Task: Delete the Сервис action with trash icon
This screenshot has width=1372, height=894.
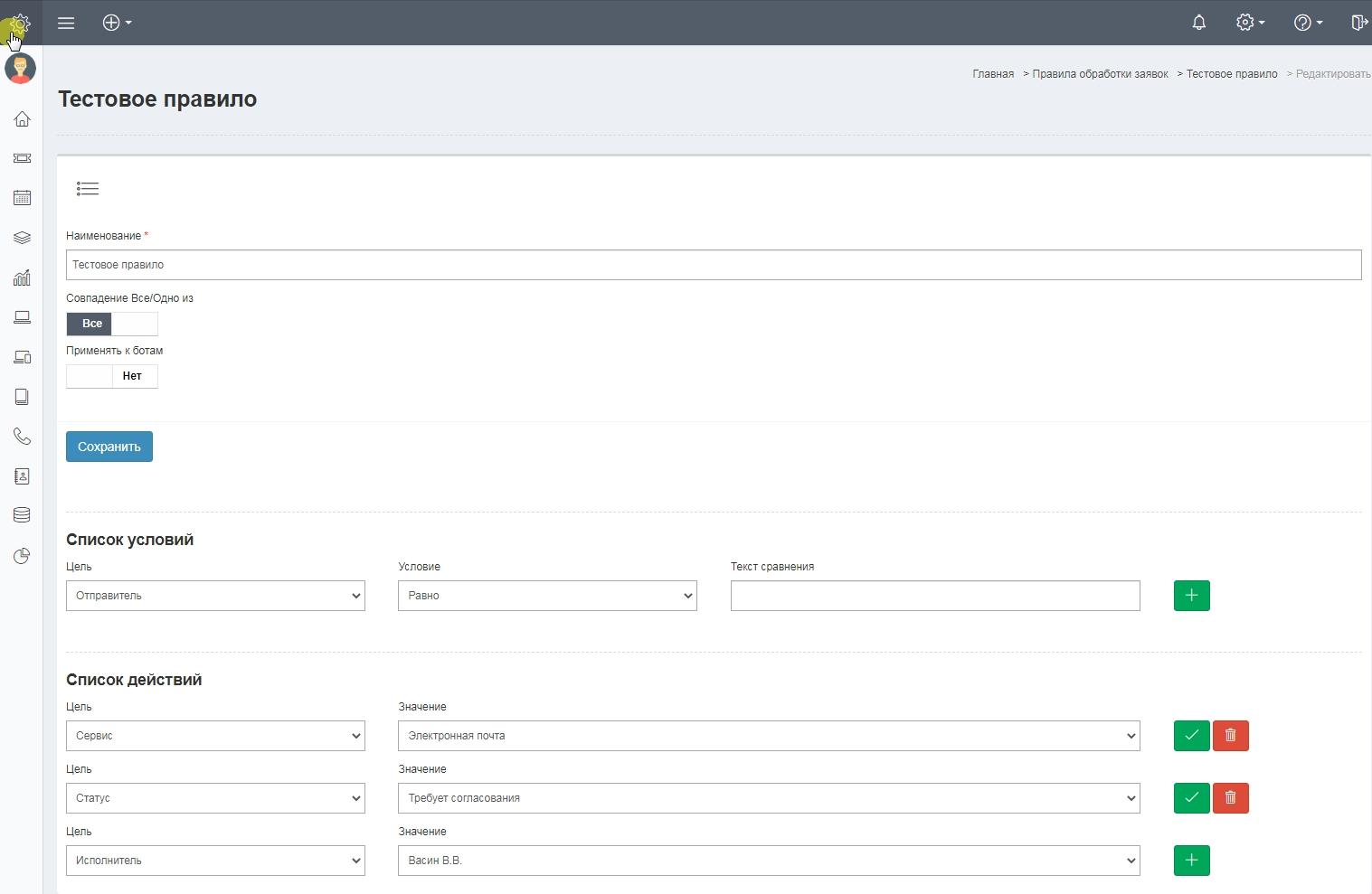Action: [x=1230, y=736]
